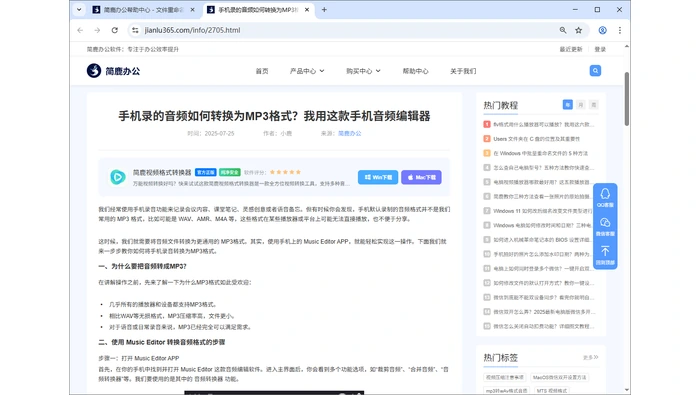Click the article title heading

(274, 116)
